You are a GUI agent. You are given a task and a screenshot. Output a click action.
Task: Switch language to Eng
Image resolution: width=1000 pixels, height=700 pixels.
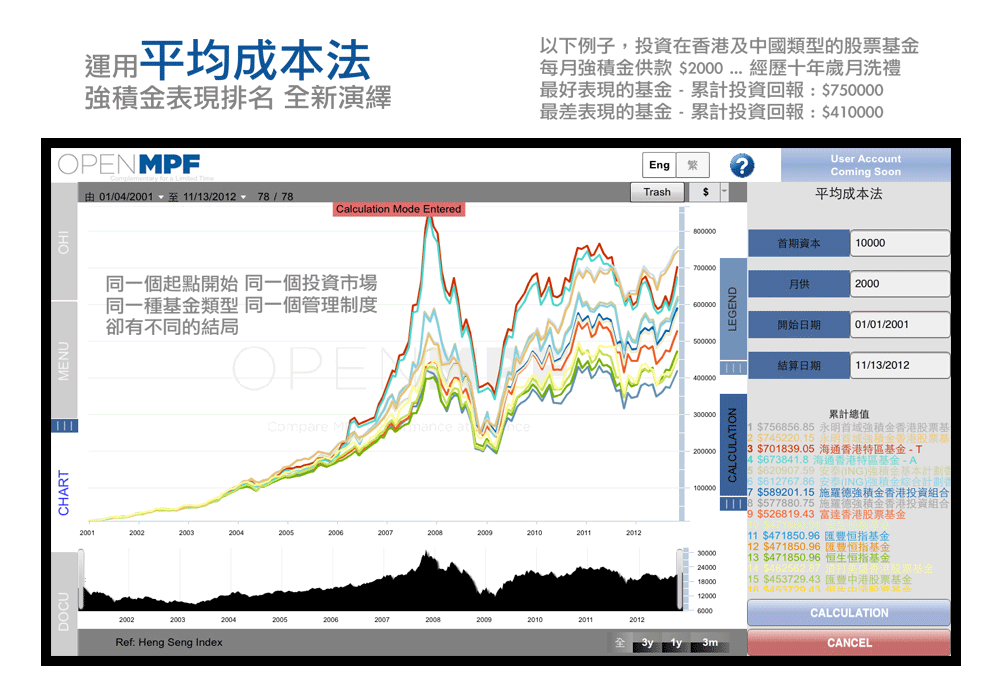pyautogui.click(x=659, y=165)
